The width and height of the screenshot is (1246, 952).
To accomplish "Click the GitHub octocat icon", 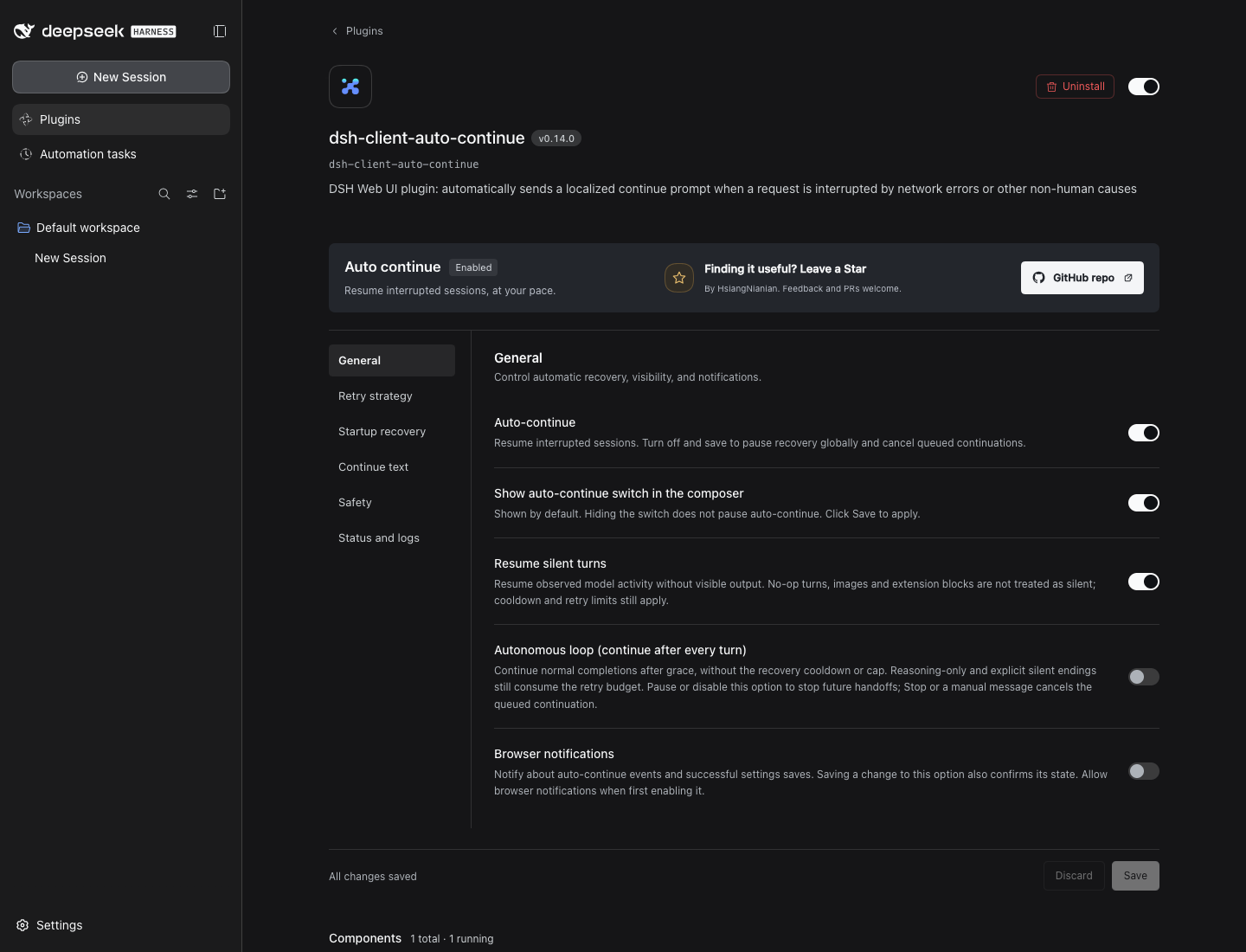I will pyautogui.click(x=1039, y=278).
